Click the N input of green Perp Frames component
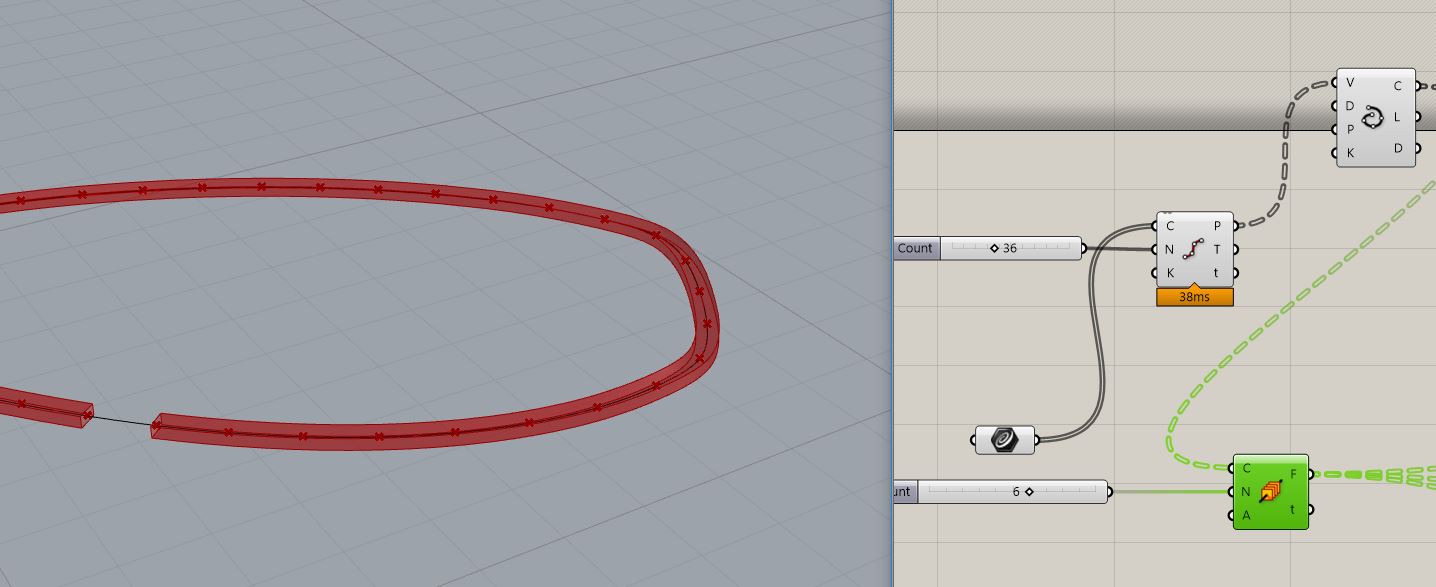1436x587 pixels. tap(1246, 491)
